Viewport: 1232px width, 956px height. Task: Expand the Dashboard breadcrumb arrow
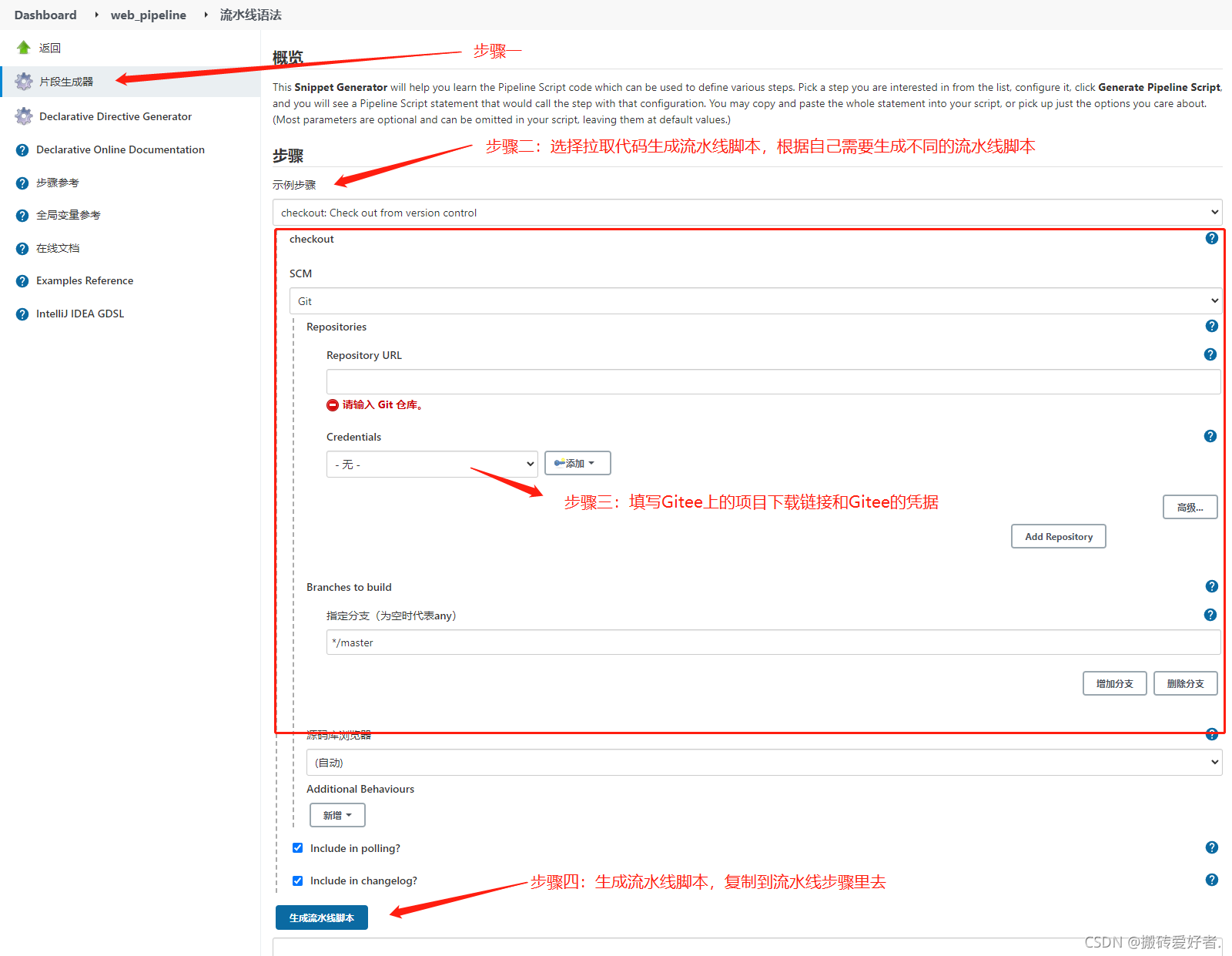point(96,15)
